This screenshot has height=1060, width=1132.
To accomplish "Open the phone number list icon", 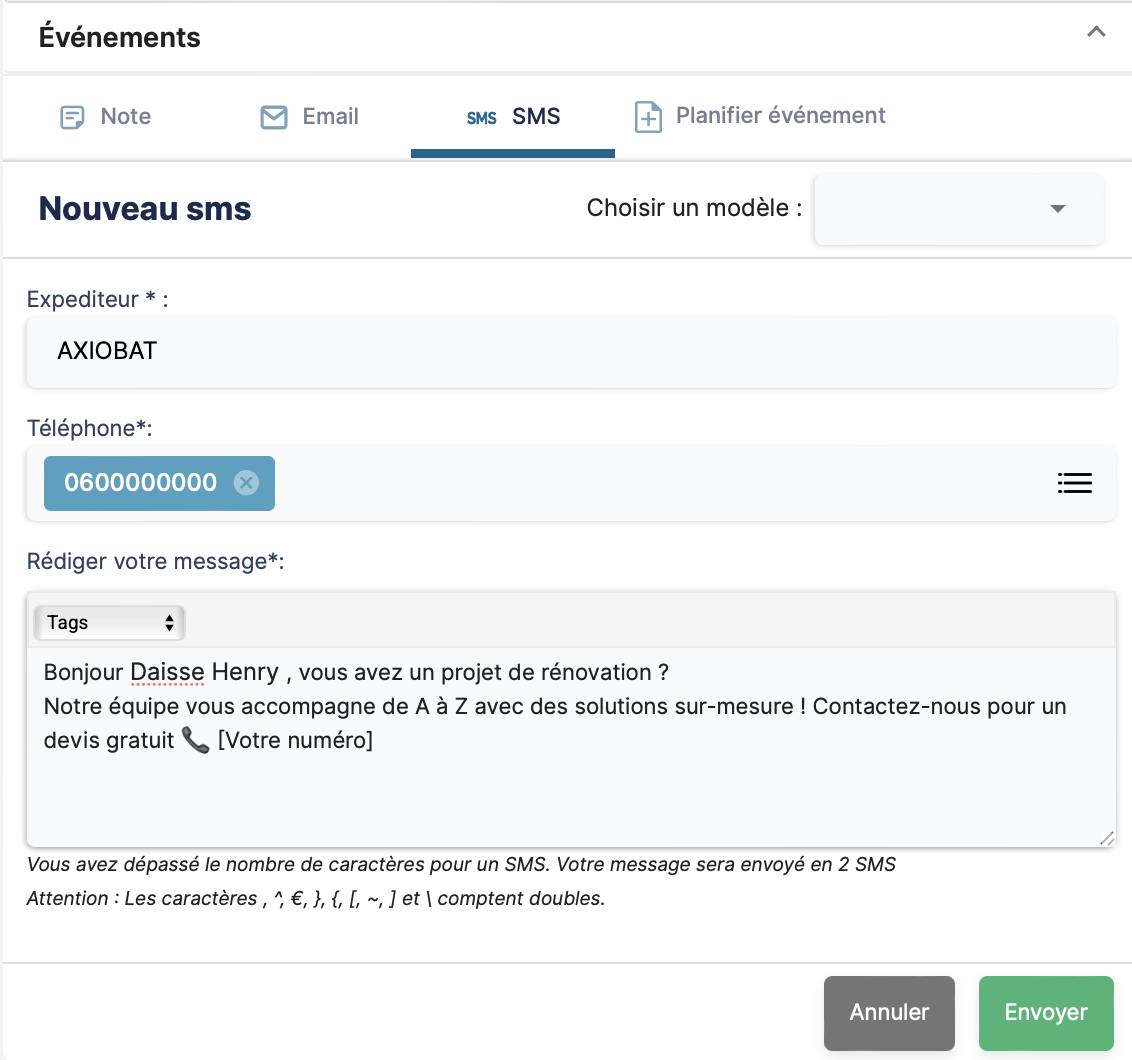I will pyautogui.click(x=1074, y=483).
